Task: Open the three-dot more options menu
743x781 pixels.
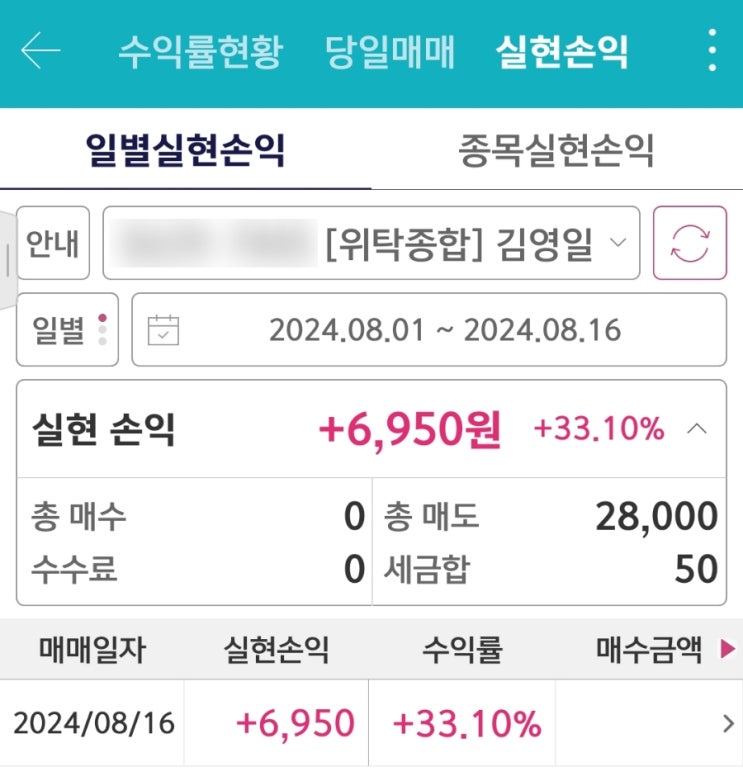Action: 711,50
